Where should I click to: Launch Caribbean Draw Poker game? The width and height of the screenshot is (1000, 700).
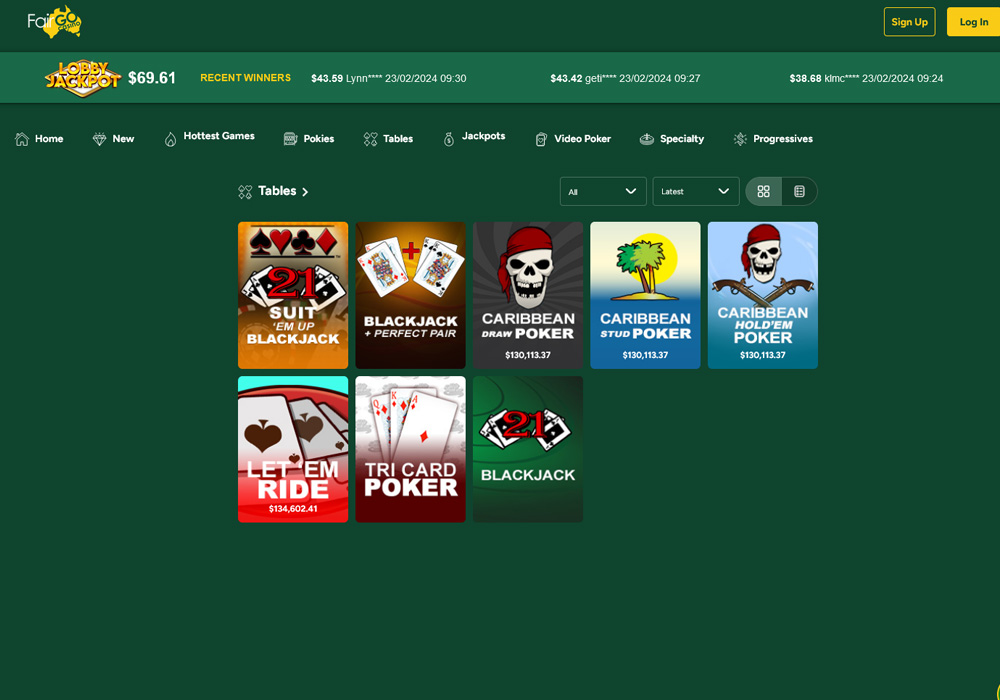click(x=527, y=295)
